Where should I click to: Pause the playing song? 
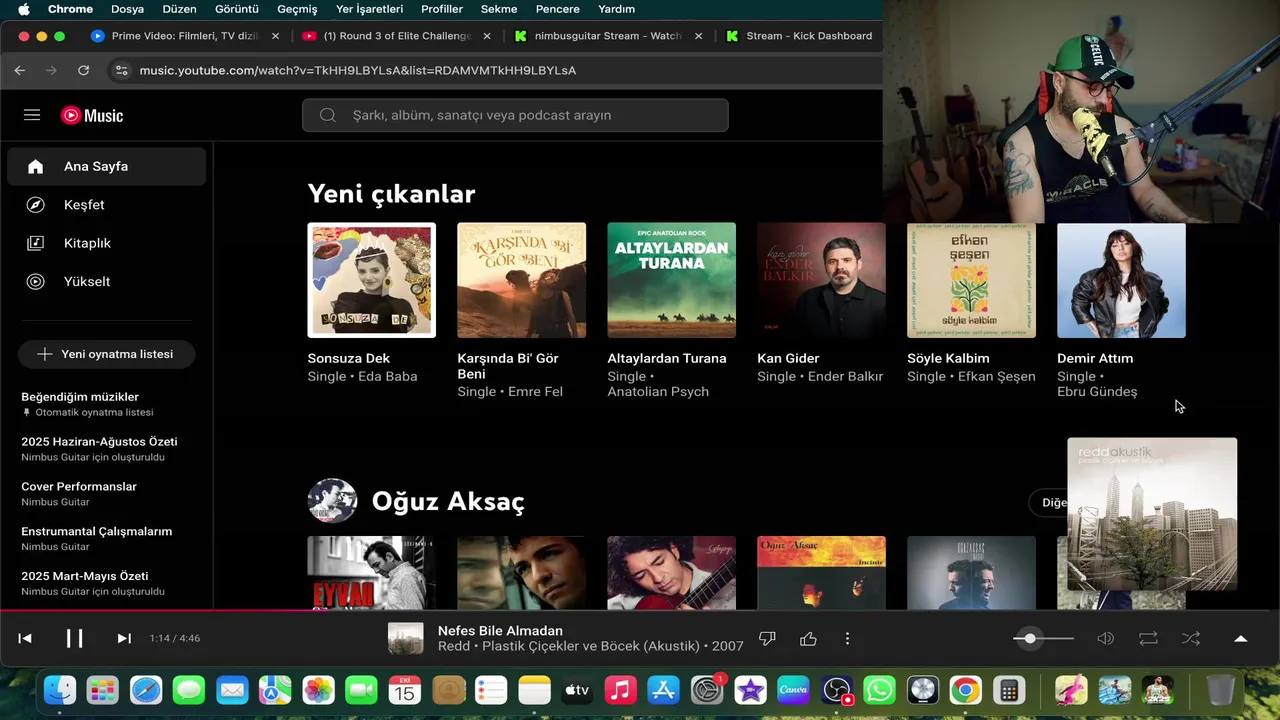coord(74,638)
